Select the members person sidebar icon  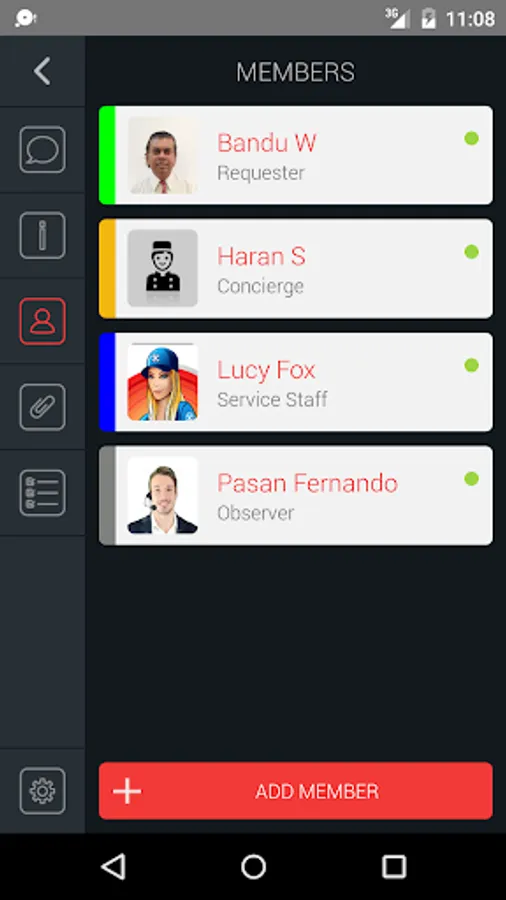click(x=42, y=321)
